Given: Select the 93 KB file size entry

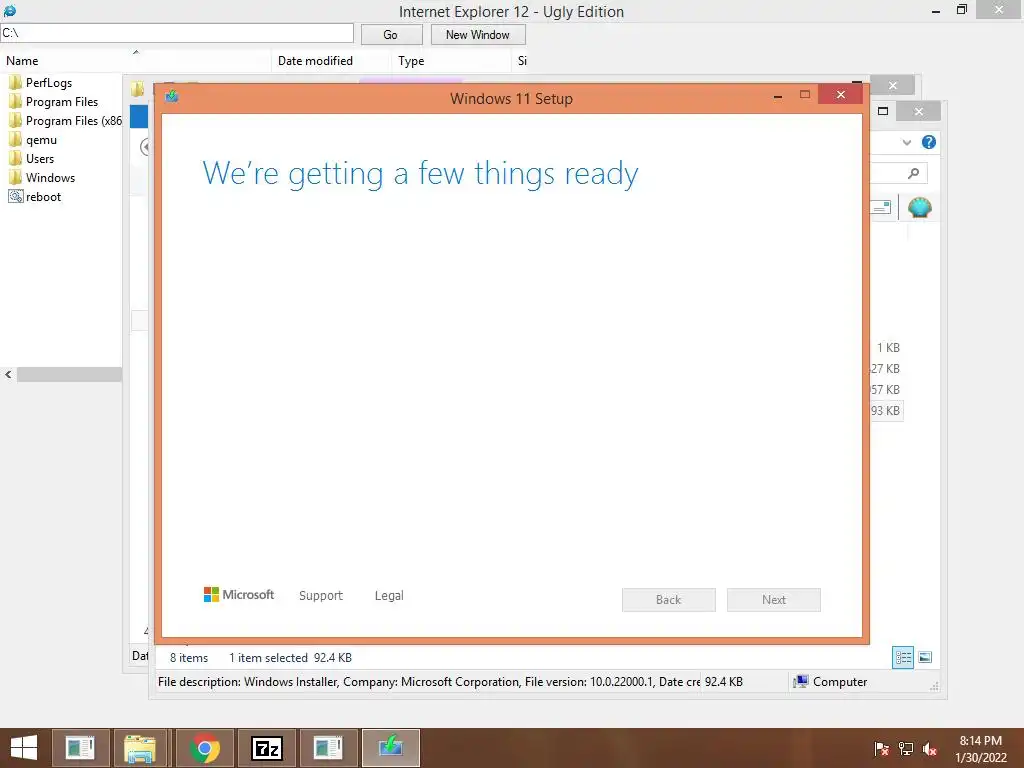Looking at the screenshot, I should pos(886,411).
